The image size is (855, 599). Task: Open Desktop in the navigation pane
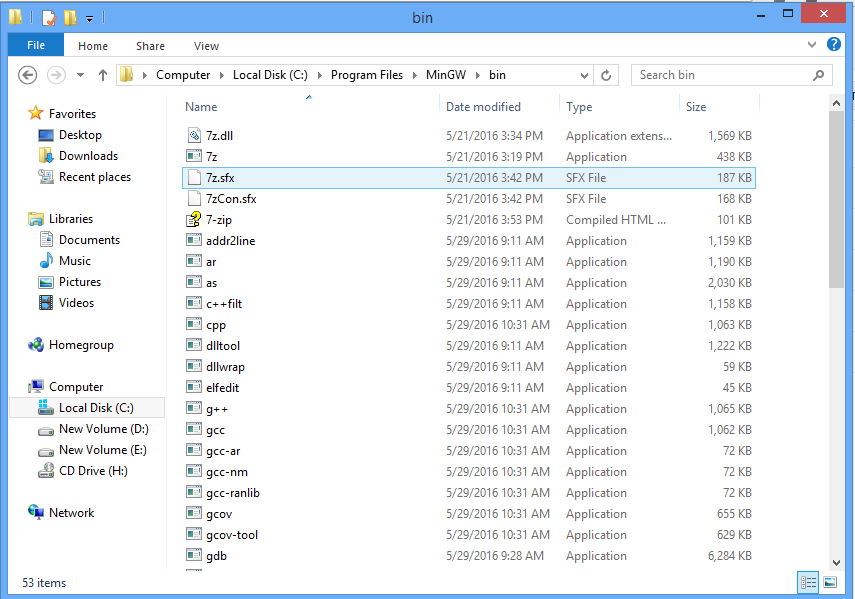(80, 135)
